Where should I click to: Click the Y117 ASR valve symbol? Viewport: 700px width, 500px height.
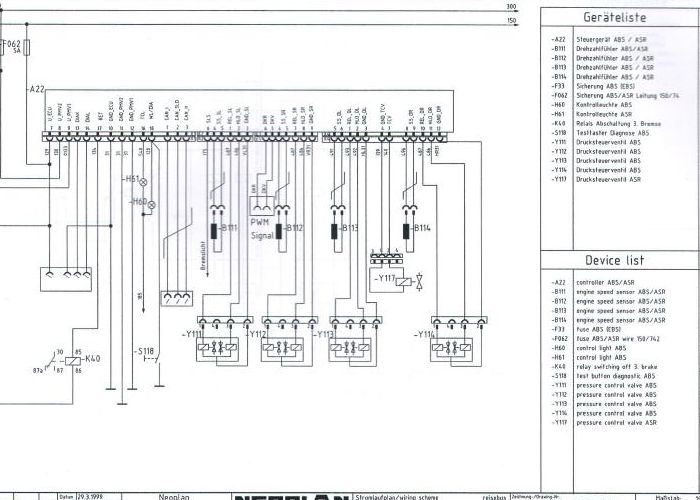coord(404,282)
